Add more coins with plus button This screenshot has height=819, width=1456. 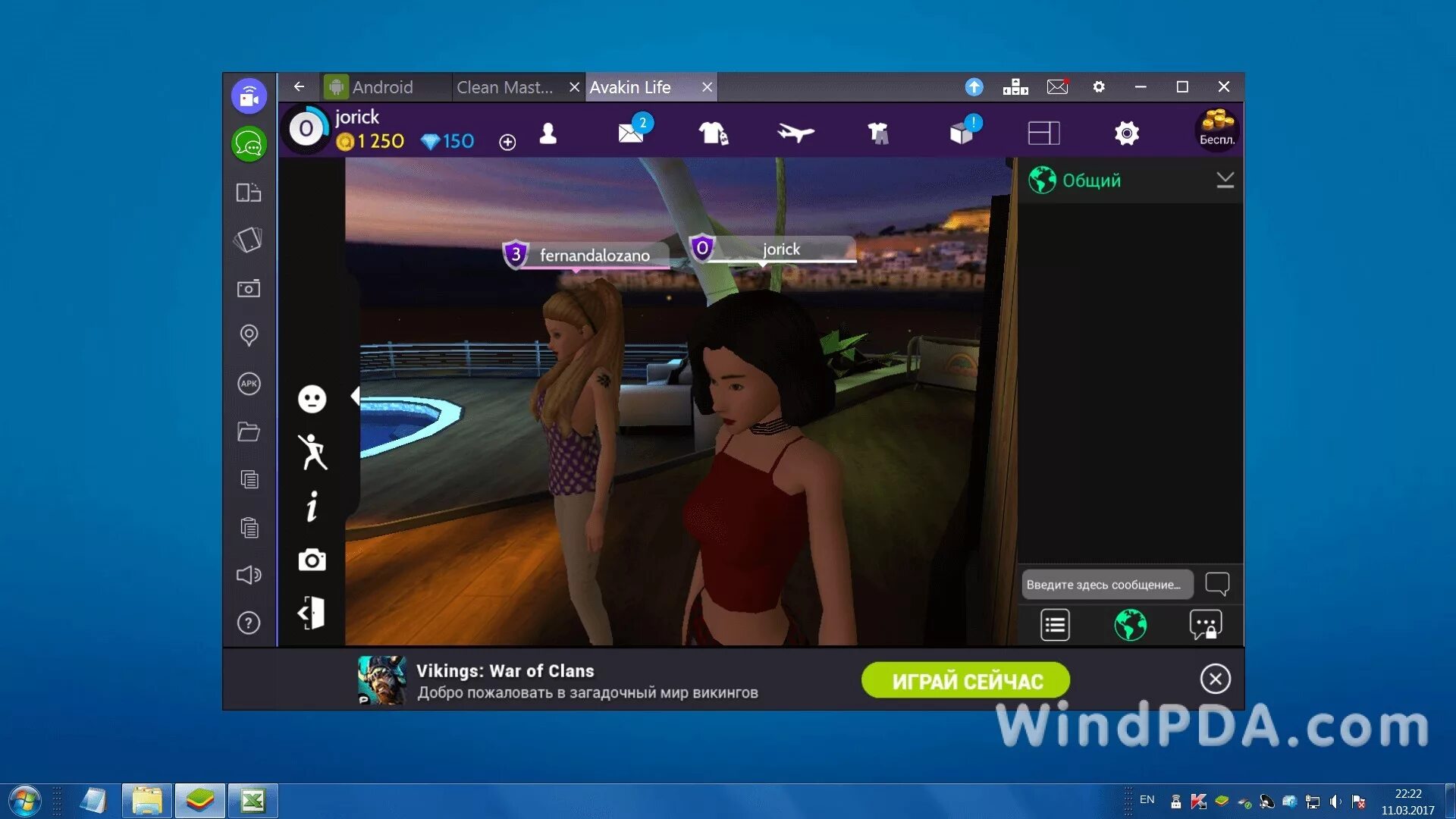507,142
